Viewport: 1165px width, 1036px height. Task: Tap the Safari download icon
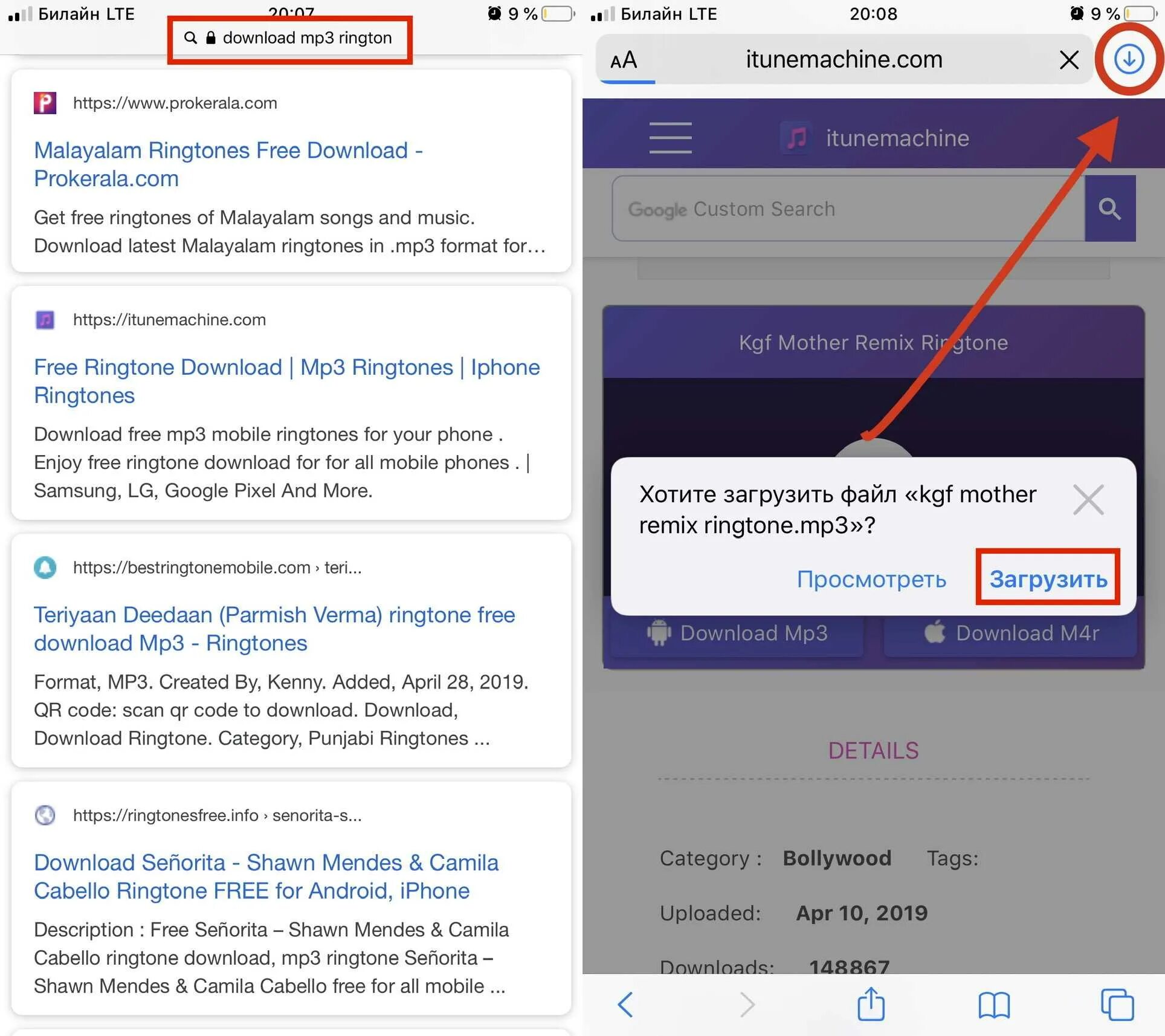(x=1130, y=58)
